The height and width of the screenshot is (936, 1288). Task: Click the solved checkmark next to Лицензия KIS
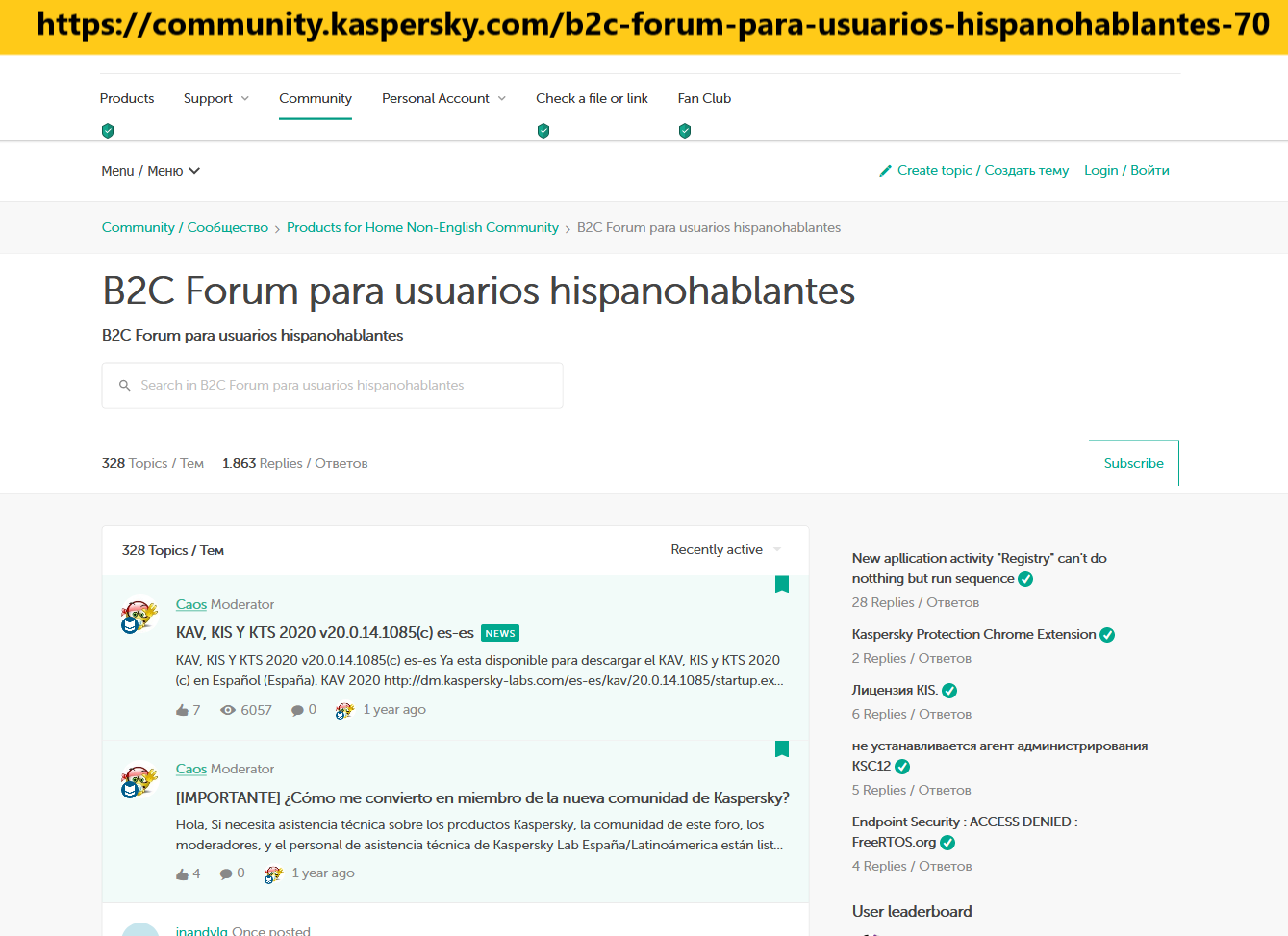point(949,691)
